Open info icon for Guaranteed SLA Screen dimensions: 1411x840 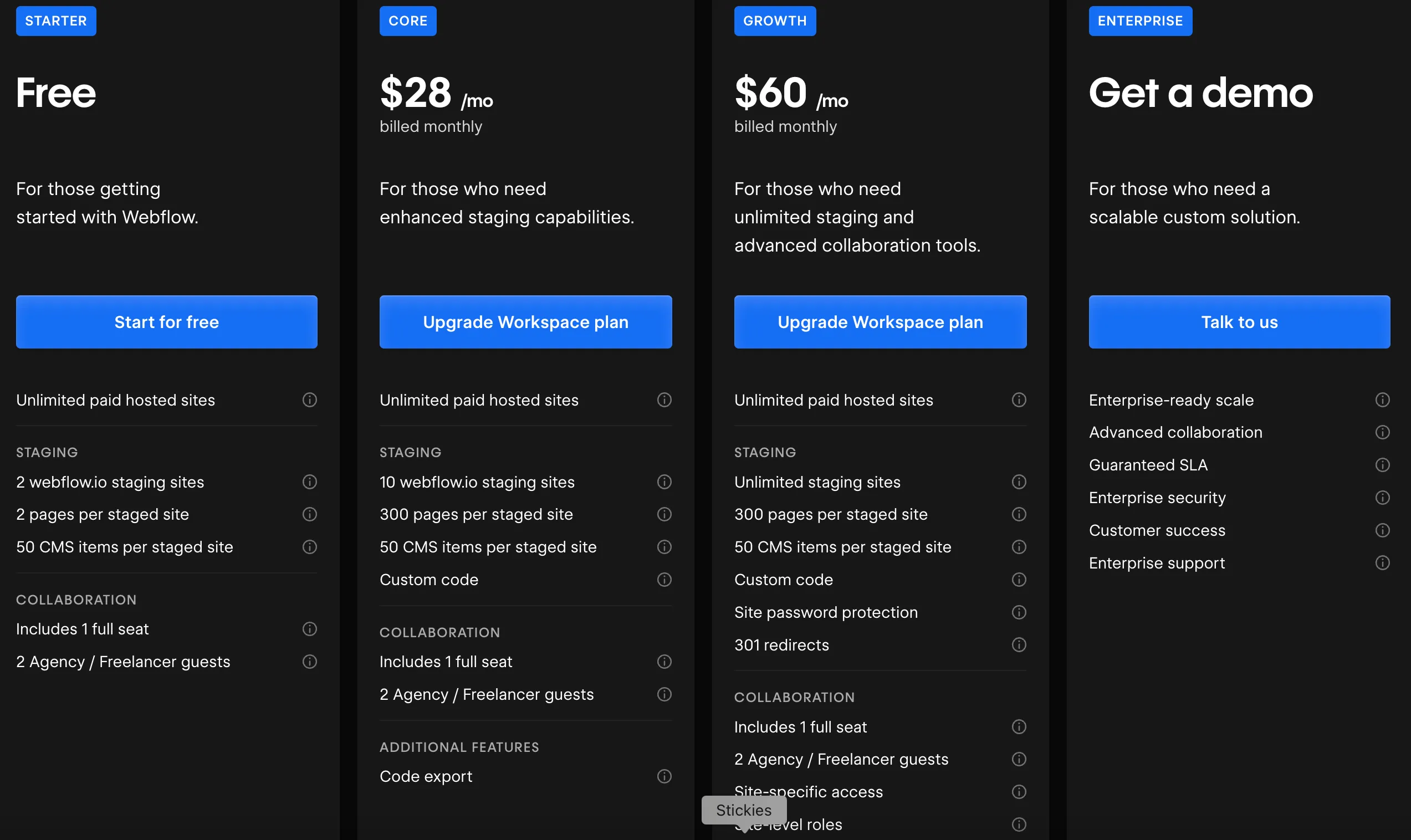(1382, 465)
